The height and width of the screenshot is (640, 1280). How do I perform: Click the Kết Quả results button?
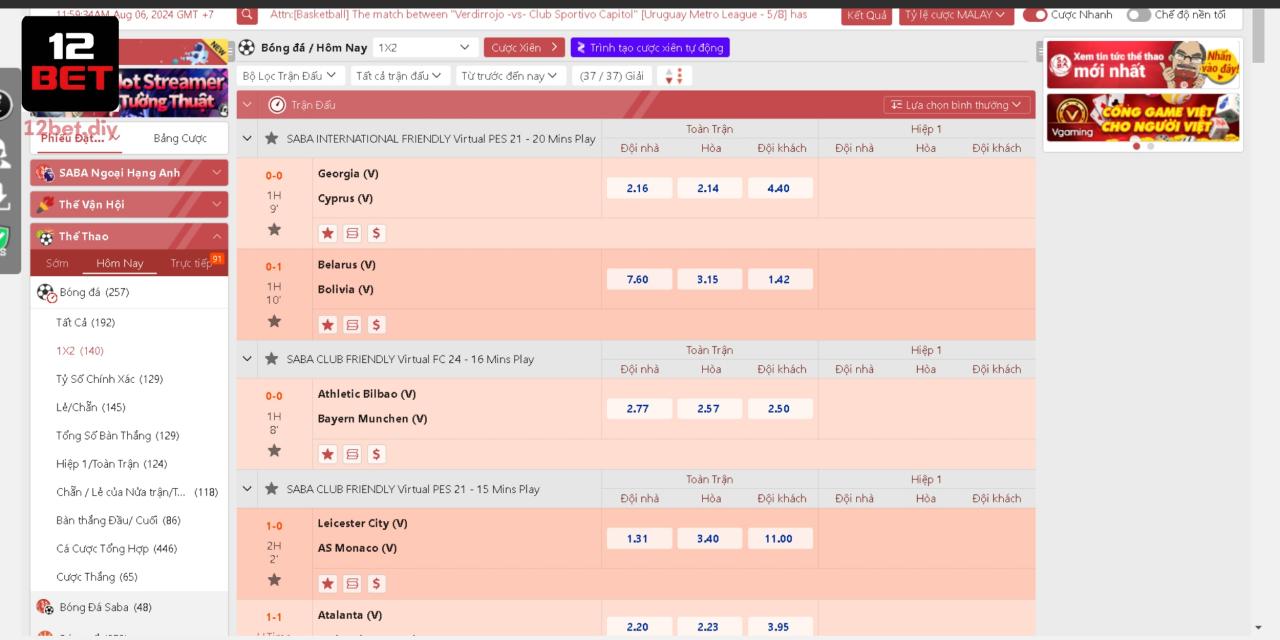click(866, 15)
